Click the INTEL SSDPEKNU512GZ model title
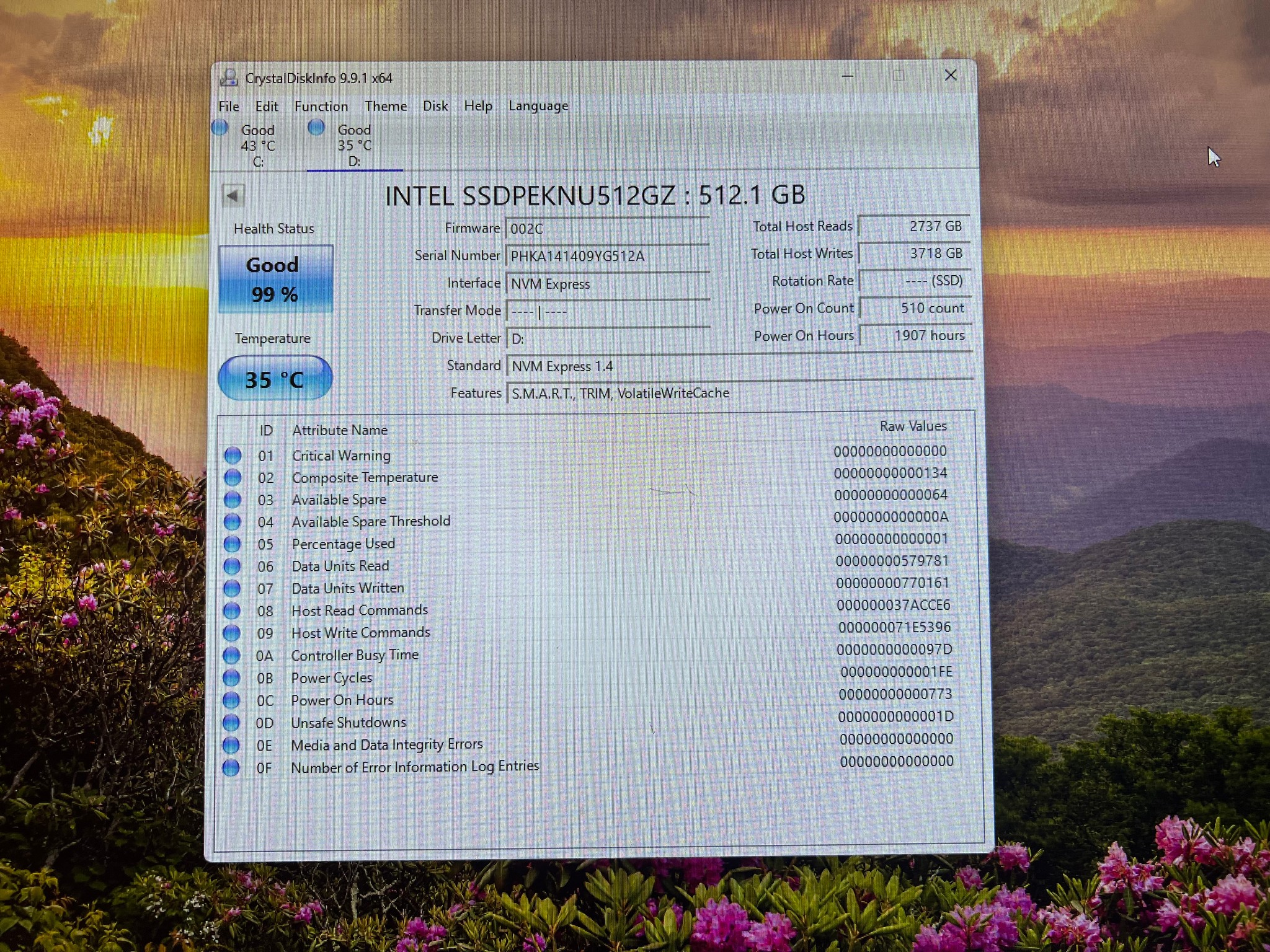 click(595, 195)
